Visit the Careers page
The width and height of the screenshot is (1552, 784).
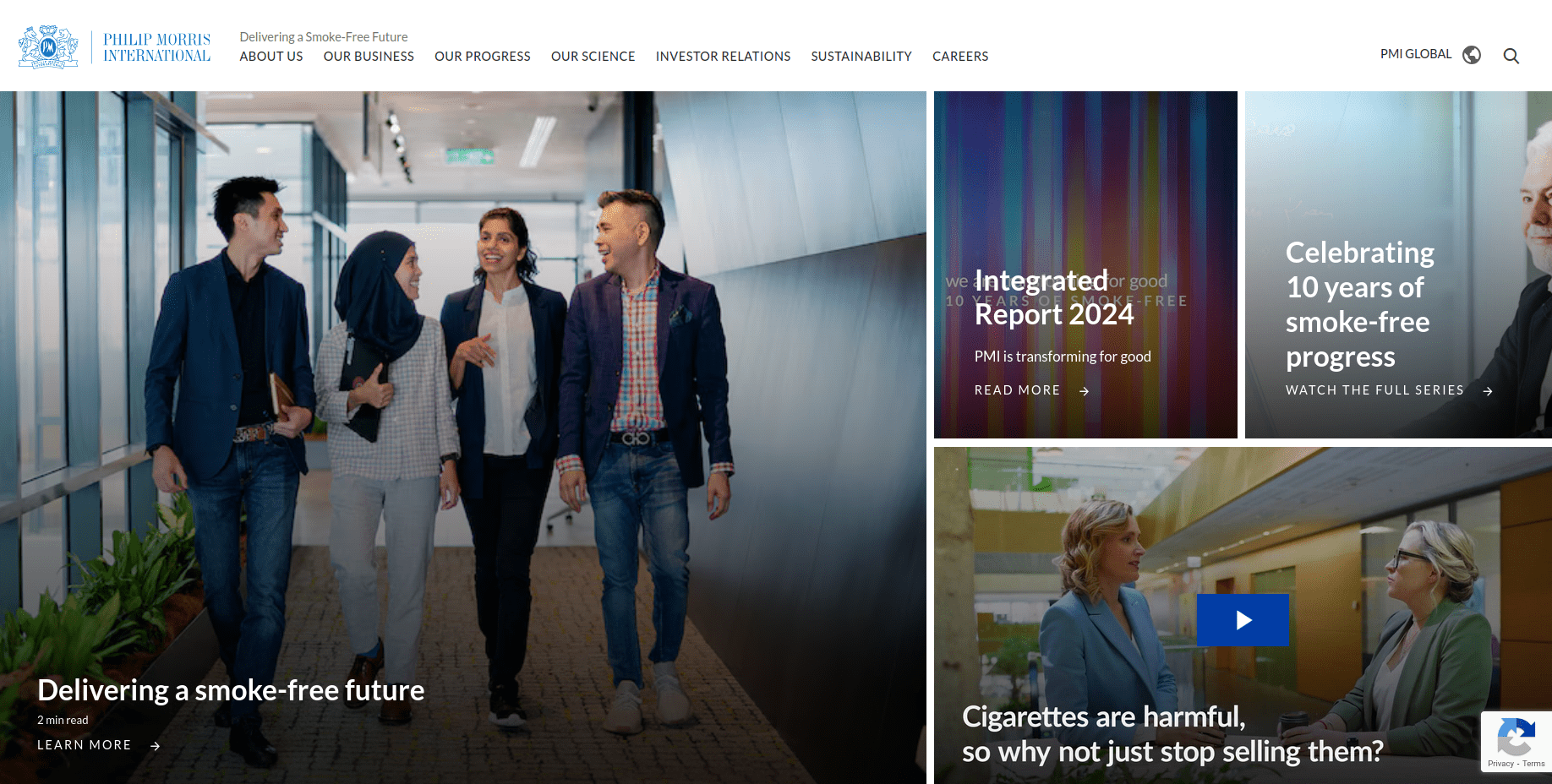[960, 57]
